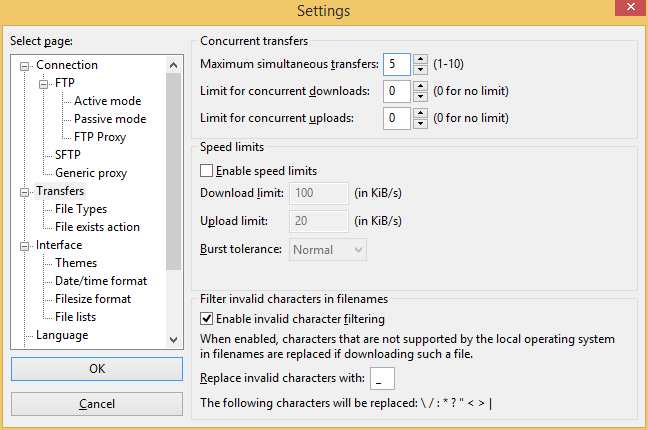
Task: Collapse the FTP tree node
Action: [x=44, y=84]
